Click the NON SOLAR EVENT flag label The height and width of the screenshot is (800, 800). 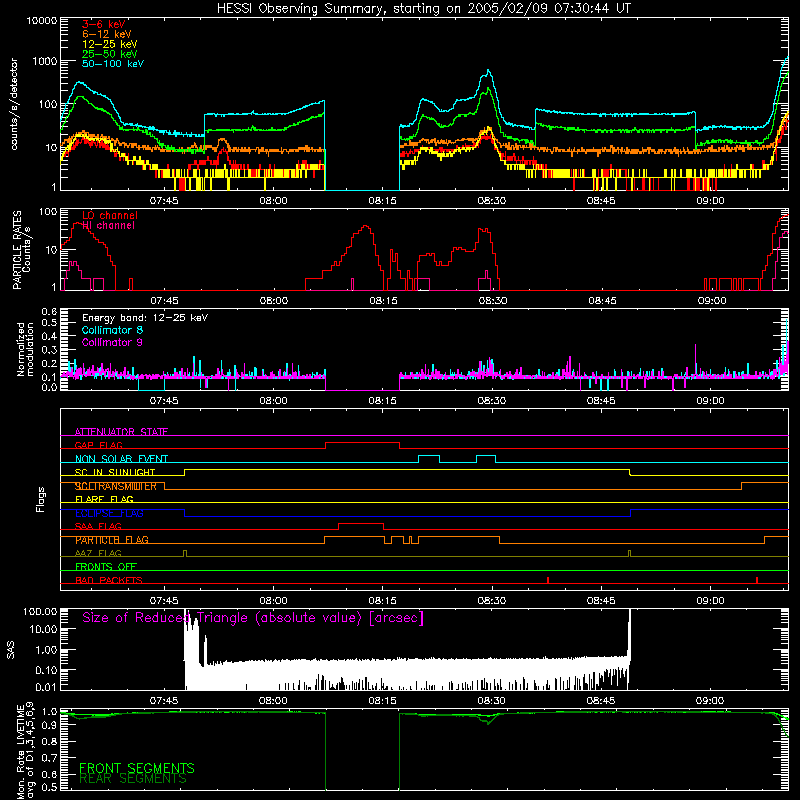click(121, 459)
